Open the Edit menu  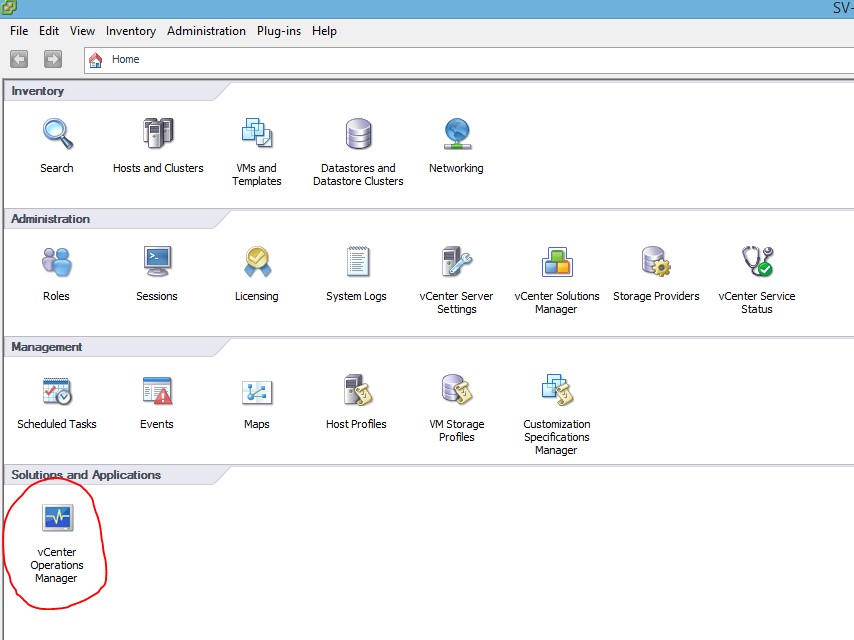click(48, 31)
